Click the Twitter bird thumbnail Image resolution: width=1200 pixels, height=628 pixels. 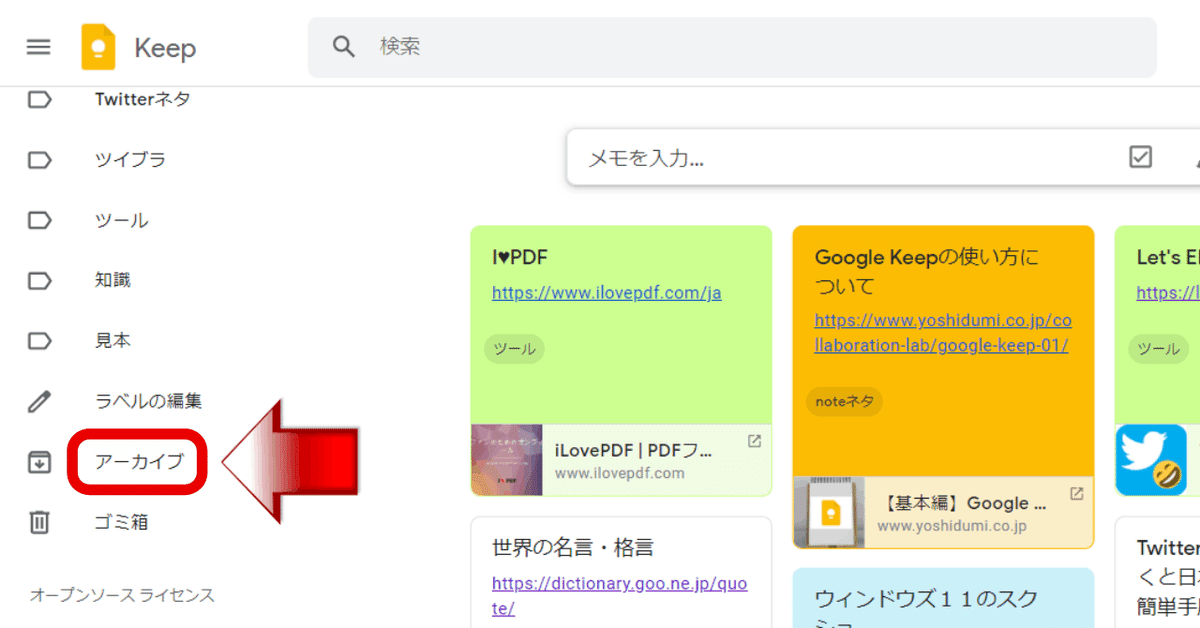(x=1151, y=460)
